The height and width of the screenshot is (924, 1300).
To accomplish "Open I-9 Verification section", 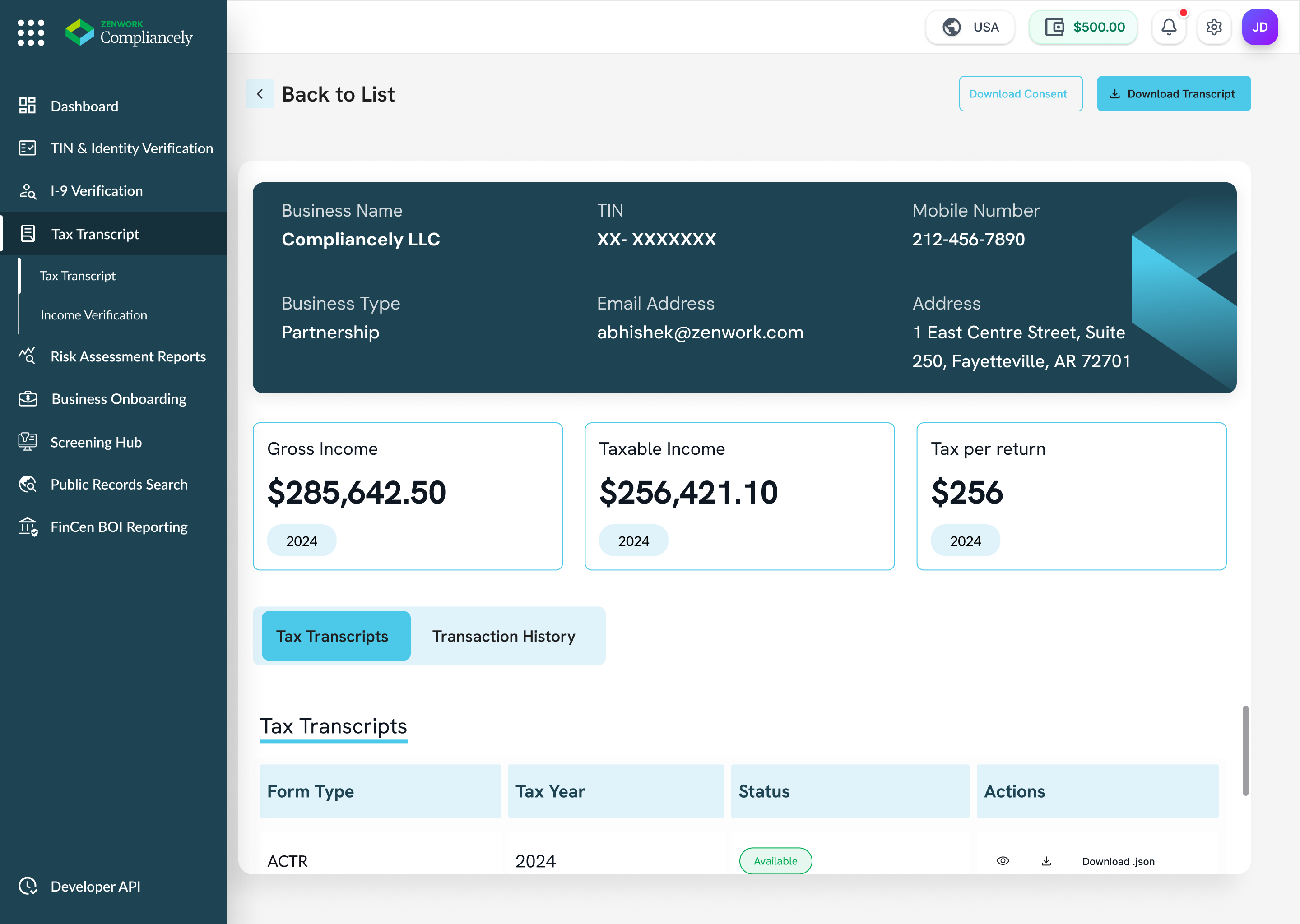I will (96, 190).
